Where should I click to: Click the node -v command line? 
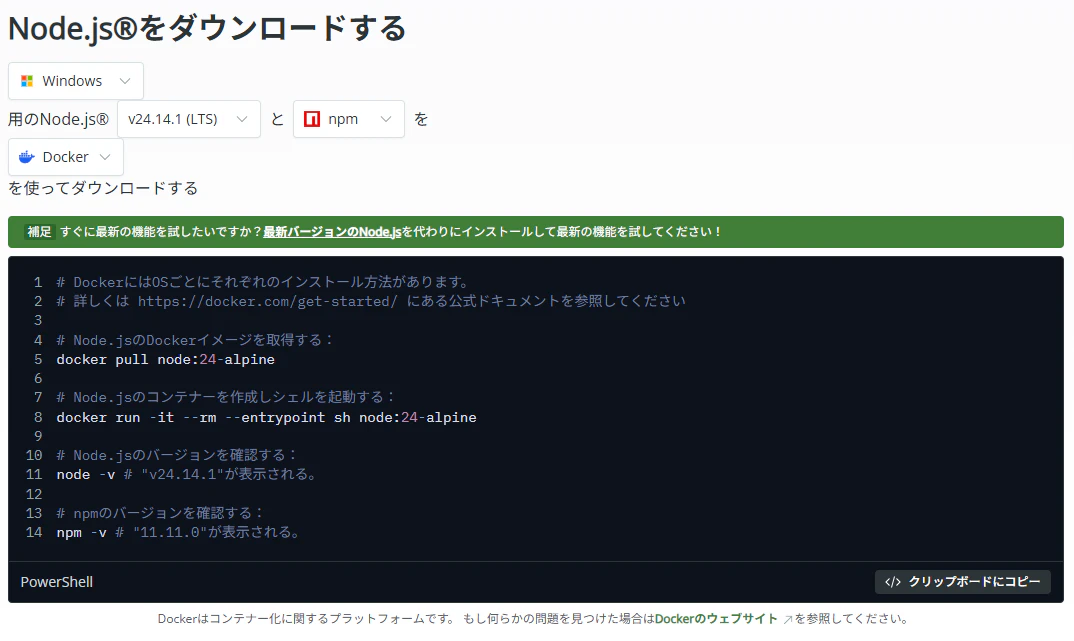[x=186, y=475]
